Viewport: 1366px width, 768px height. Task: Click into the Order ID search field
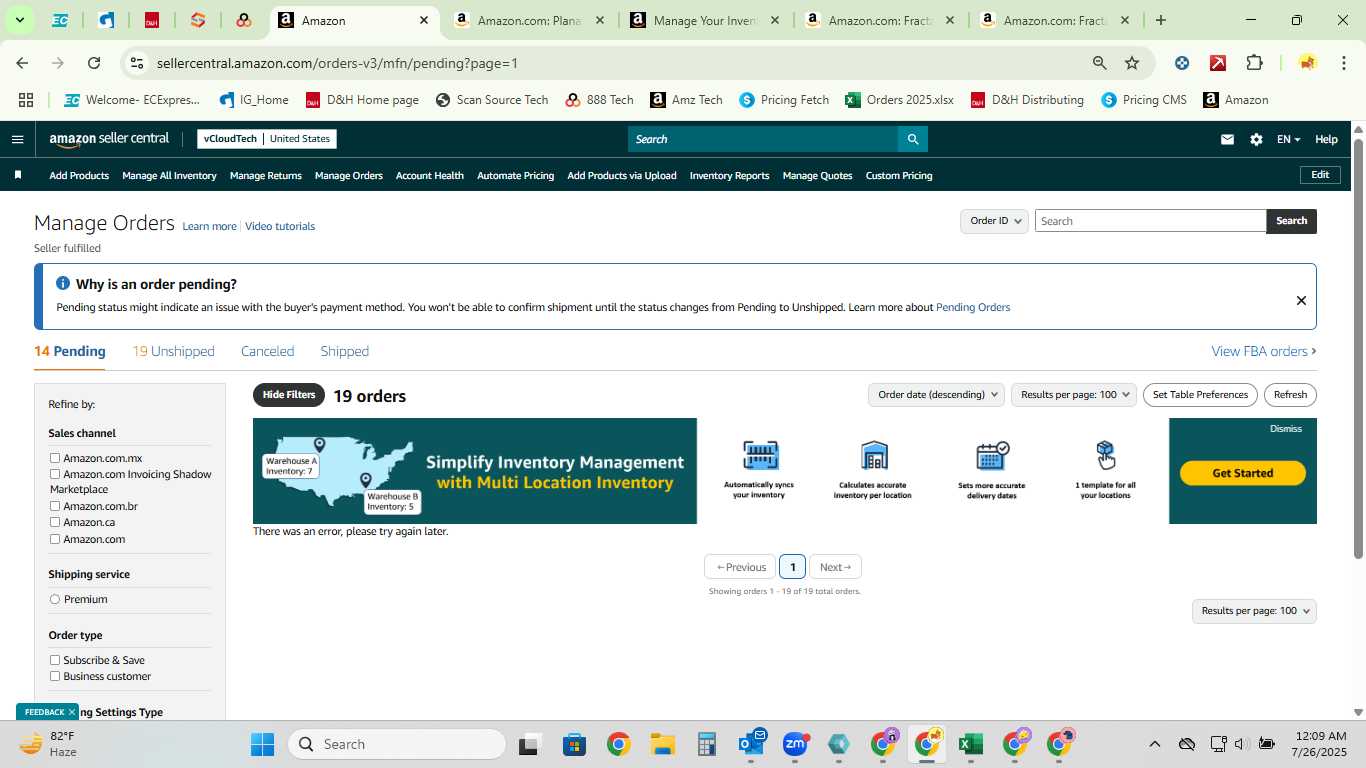[1150, 221]
